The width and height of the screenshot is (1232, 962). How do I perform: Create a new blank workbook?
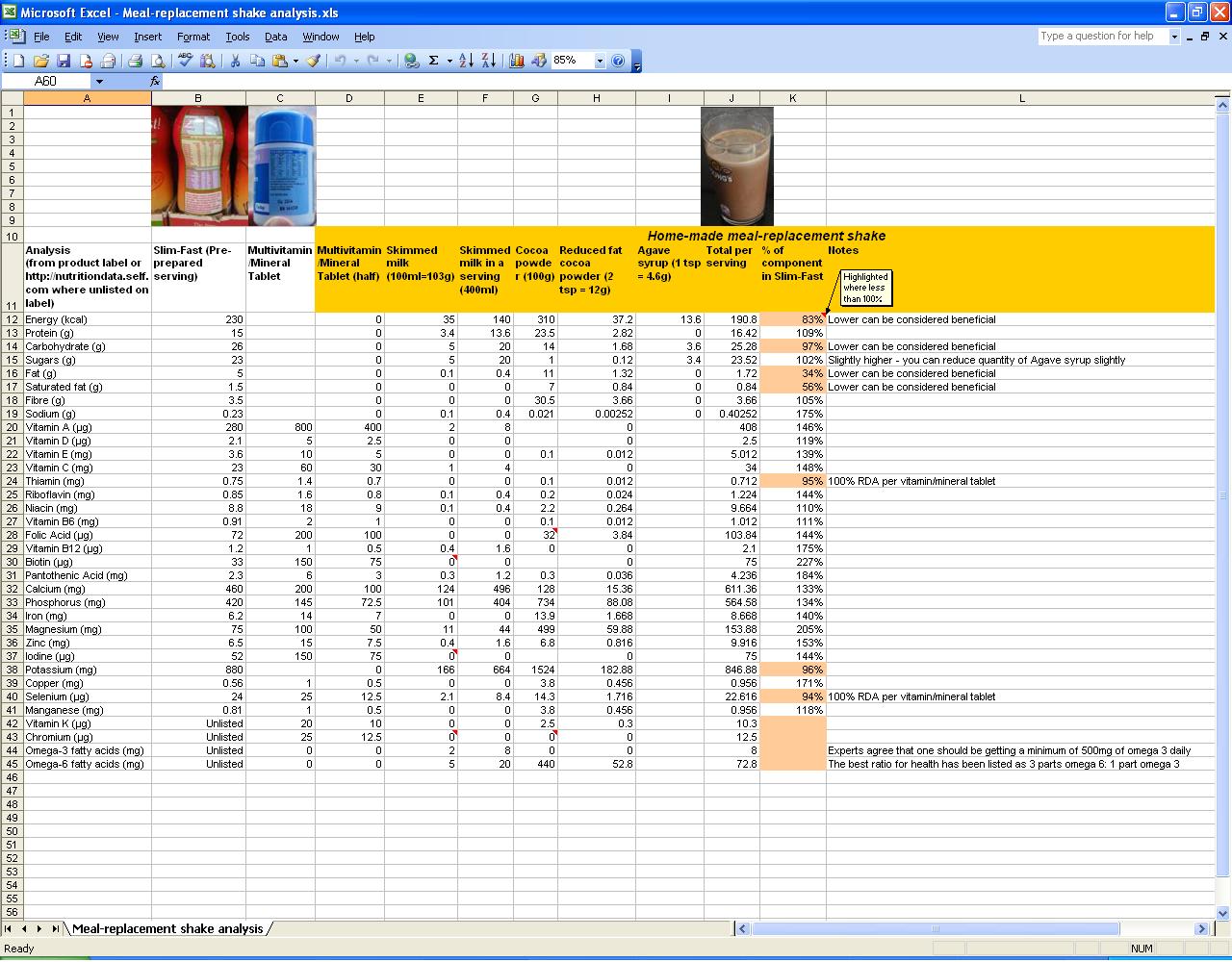[x=18, y=61]
